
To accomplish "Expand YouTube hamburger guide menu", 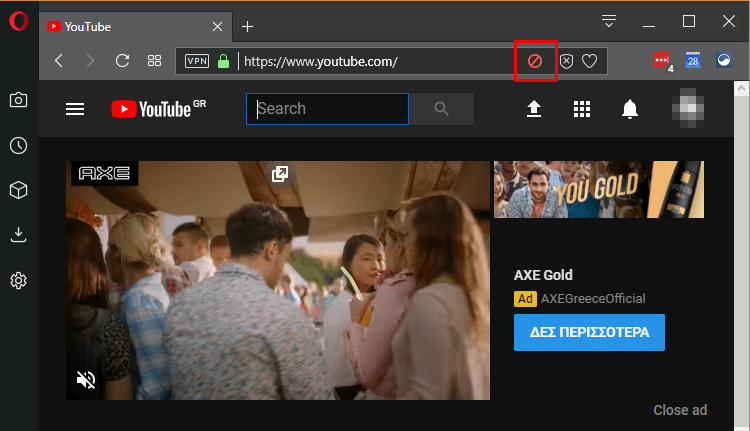I will [x=75, y=109].
